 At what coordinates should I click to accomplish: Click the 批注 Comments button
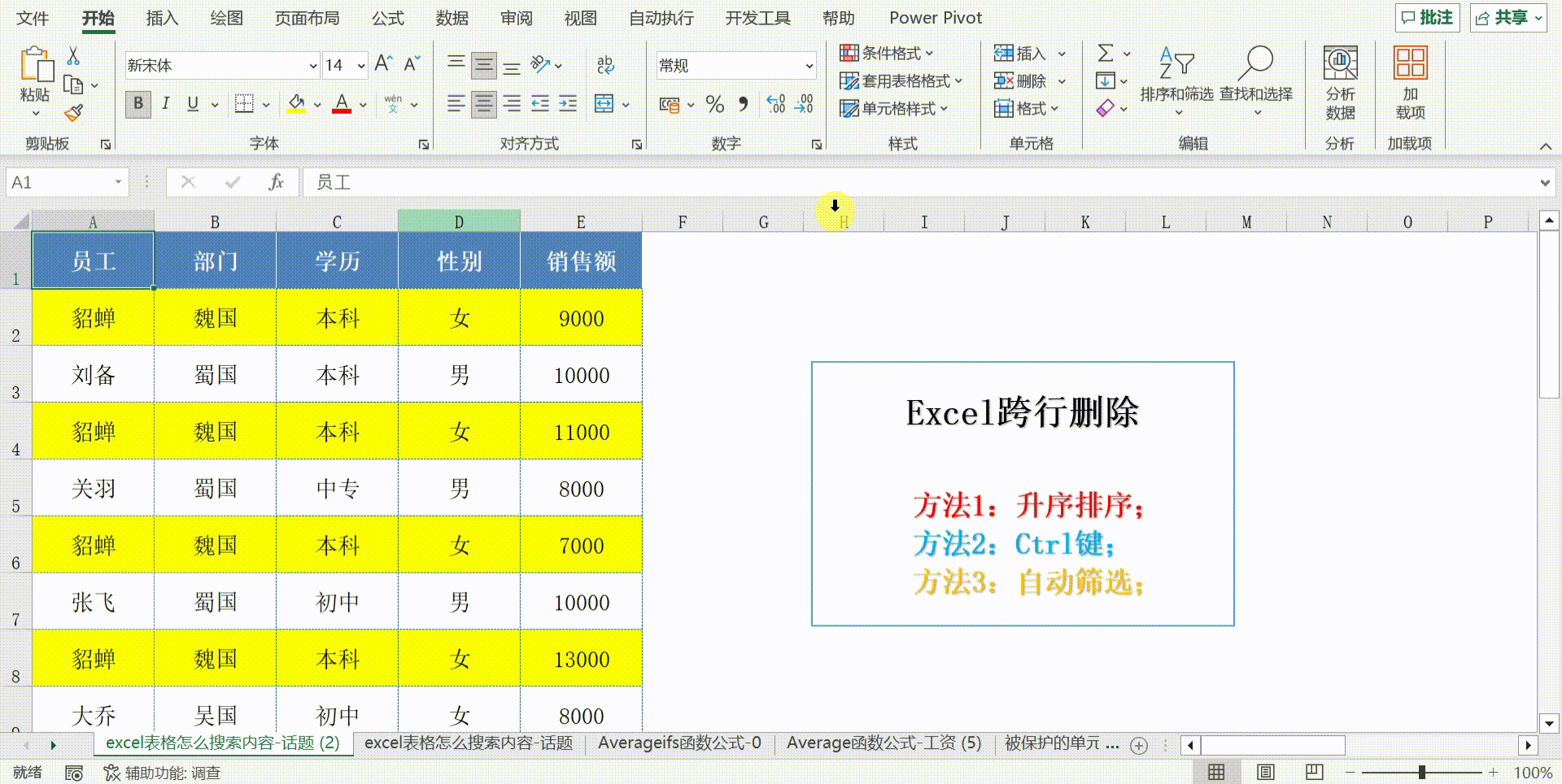(1427, 18)
